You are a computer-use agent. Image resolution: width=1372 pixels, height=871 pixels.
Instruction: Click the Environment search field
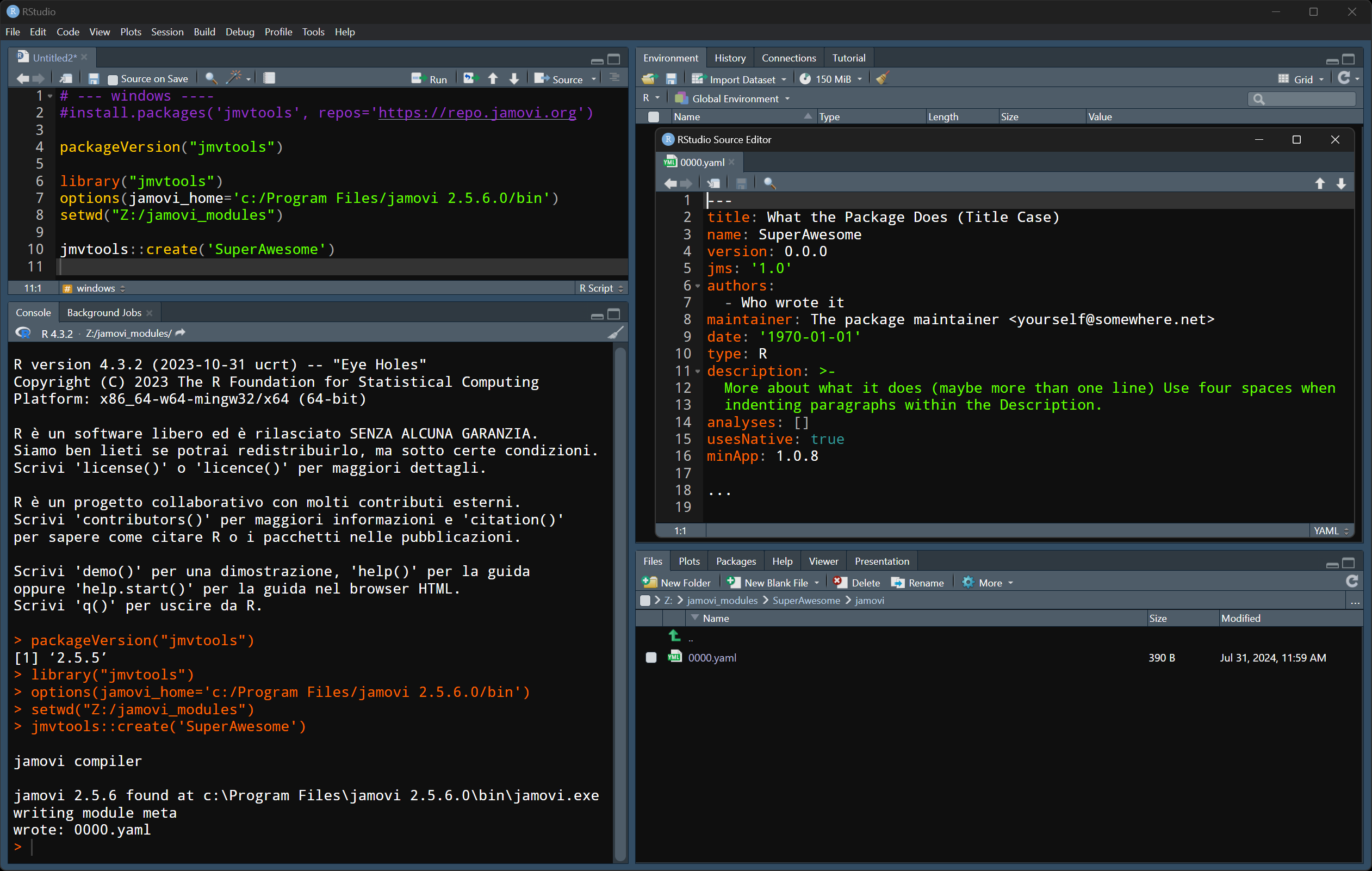[1301, 99]
